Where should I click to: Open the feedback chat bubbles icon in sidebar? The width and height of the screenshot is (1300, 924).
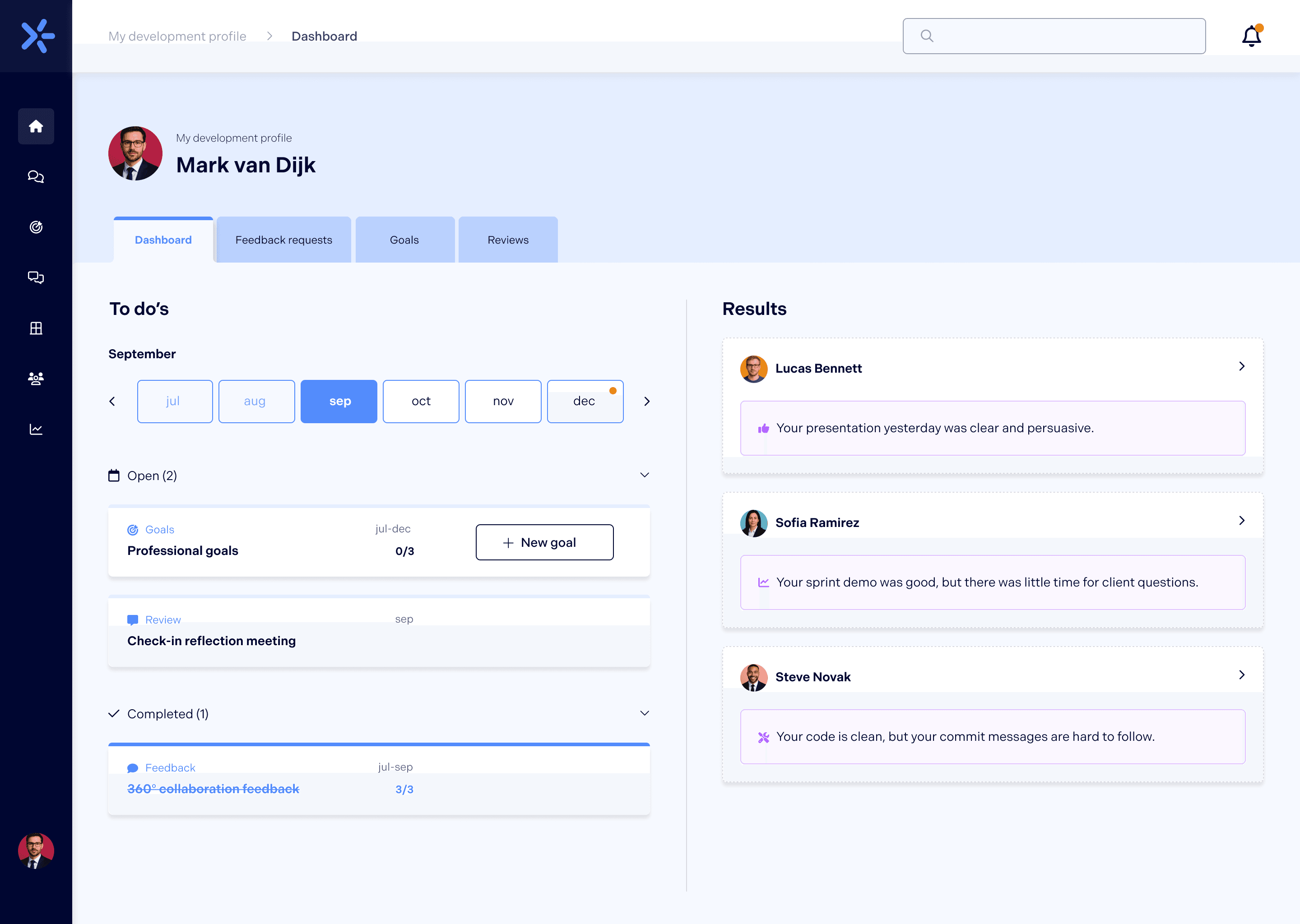(36, 277)
